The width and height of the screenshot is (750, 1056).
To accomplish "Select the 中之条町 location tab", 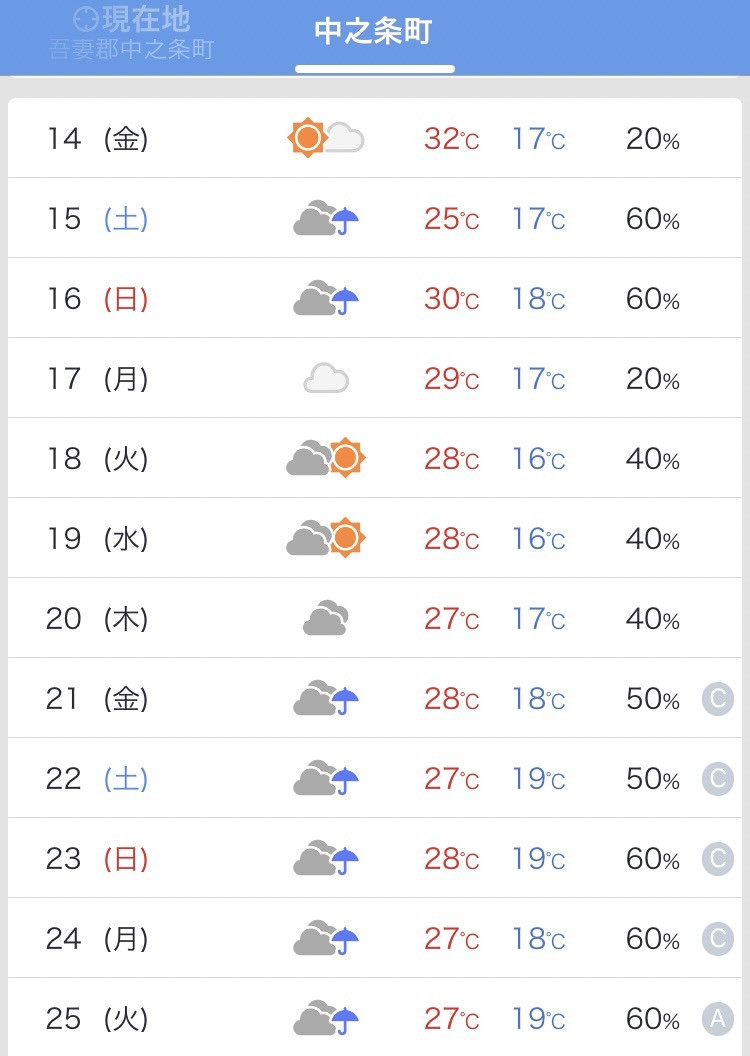I will (x=374, y=32).
